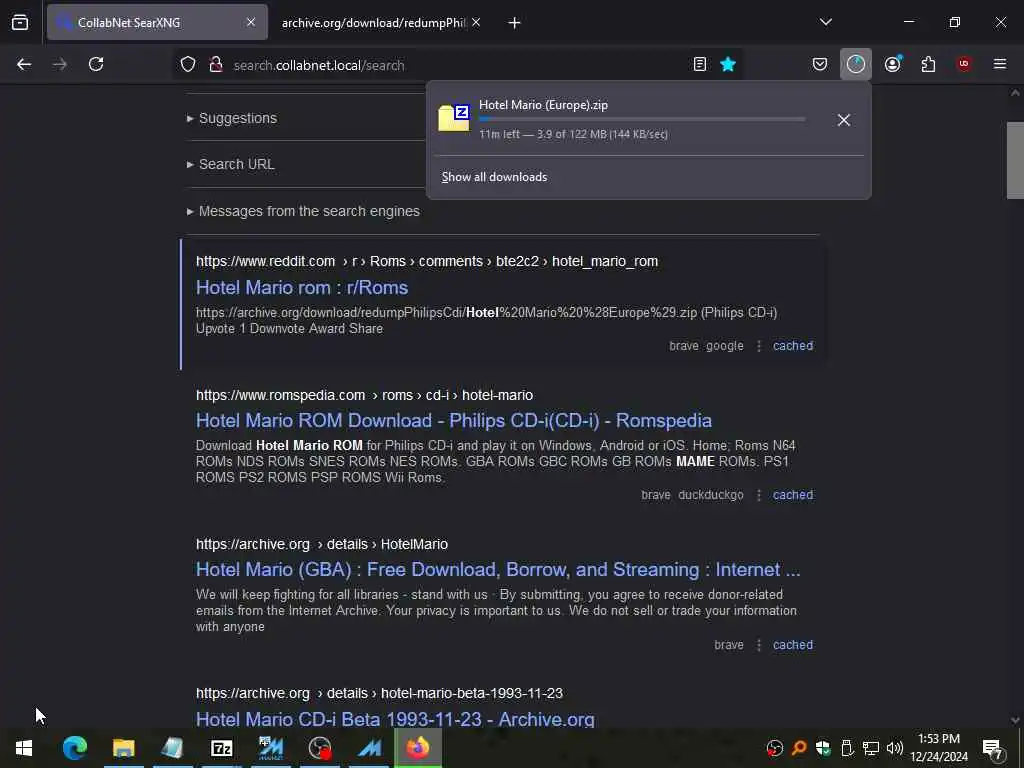Cancel the Hotel Mario (Europe).zip download
This screenshot has height=768, width=1024.
844,120
